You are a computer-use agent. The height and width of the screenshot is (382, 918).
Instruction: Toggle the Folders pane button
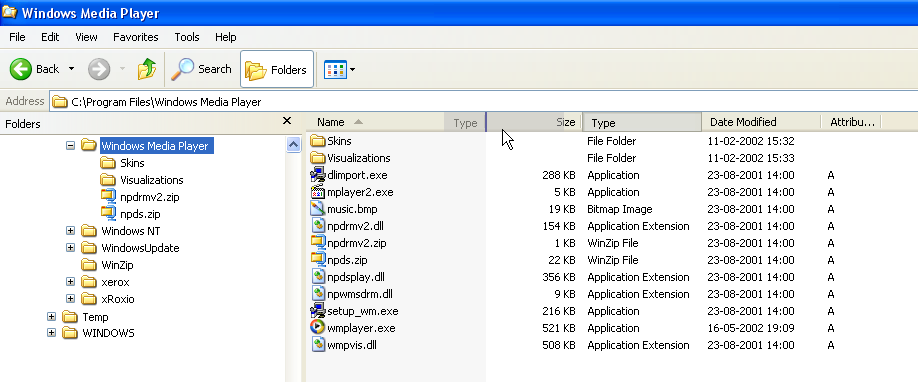tap(276, 69)
